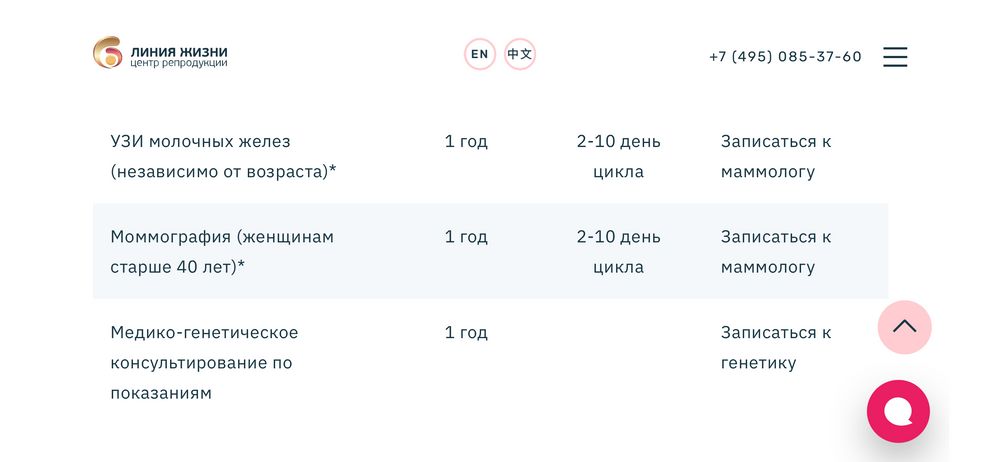Viewport: 1000px width, 462px height.
Task: Click the Линия жизни logo emblem
Action: 107,53
